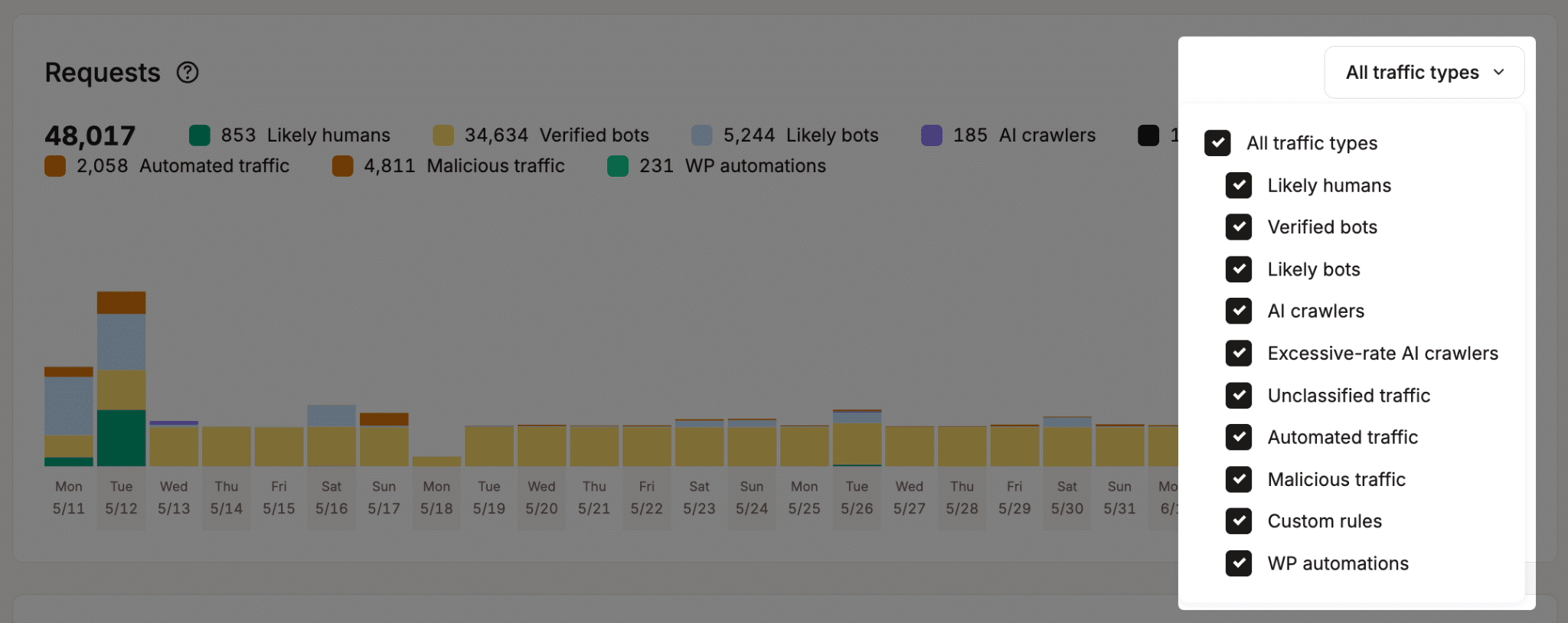Click the AI crawlers purple legend swatch
This screenshot has height=623, width=1568.
tap(932, 135)
